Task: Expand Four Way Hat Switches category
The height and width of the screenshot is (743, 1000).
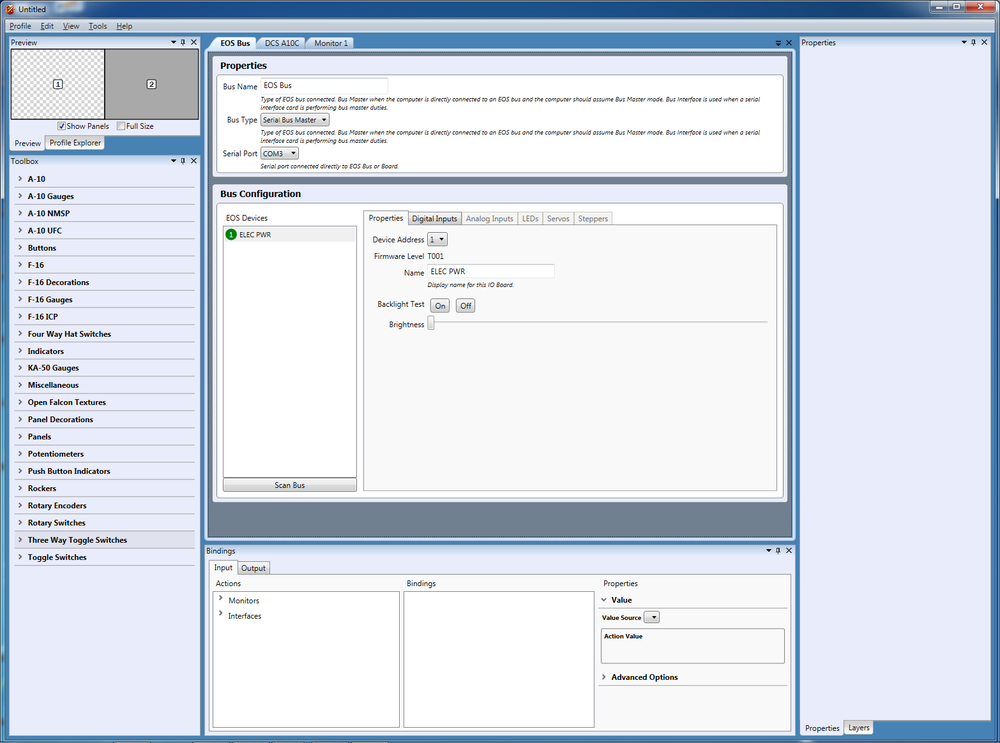Action: (20, 334)
